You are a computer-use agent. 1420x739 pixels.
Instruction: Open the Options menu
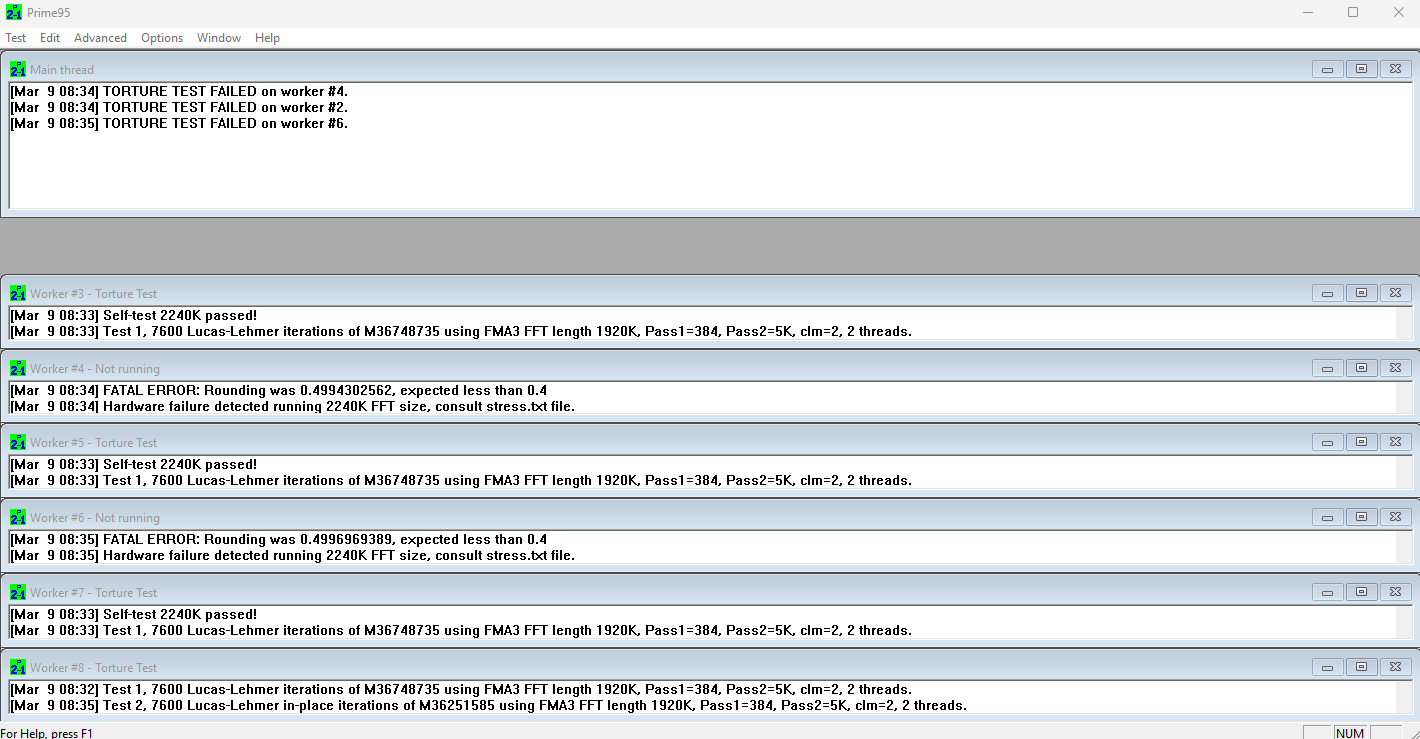click(162, 38)
